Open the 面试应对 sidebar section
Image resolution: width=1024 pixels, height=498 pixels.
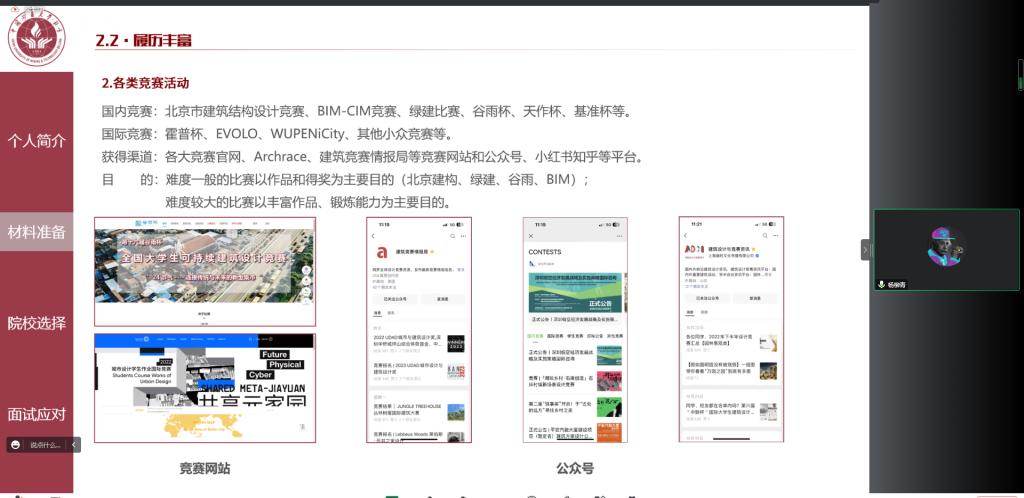(x=37, y=414)
